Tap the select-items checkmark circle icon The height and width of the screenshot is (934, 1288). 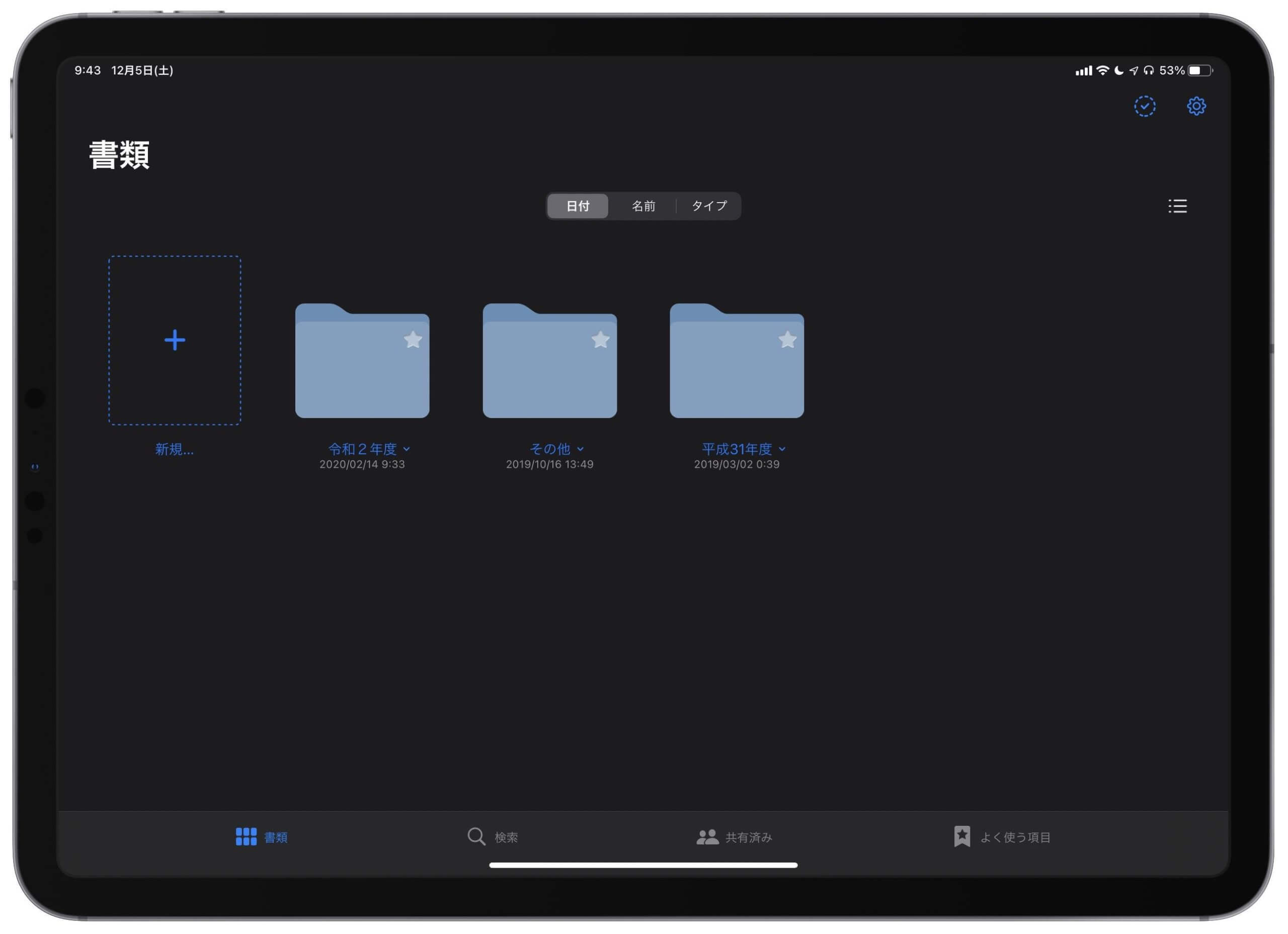pos(1145,106)
